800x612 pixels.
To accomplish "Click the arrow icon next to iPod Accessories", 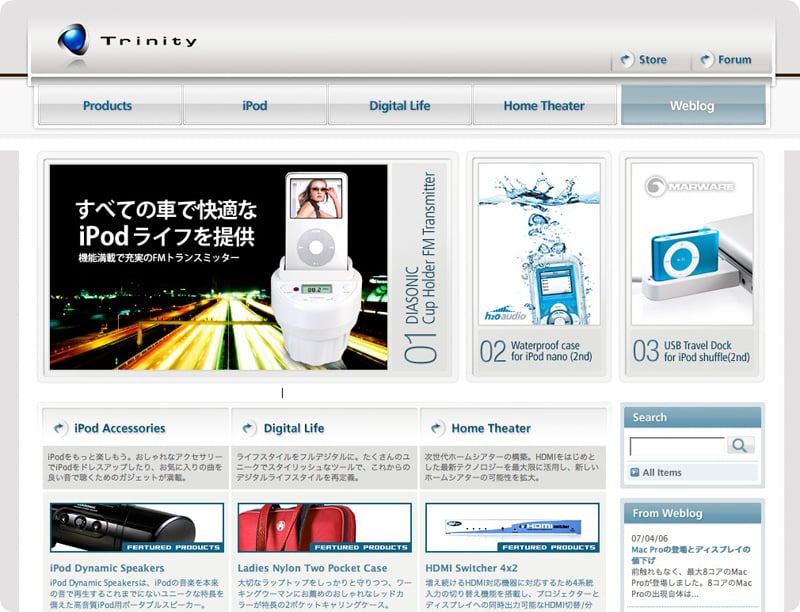I will point(60,428).
